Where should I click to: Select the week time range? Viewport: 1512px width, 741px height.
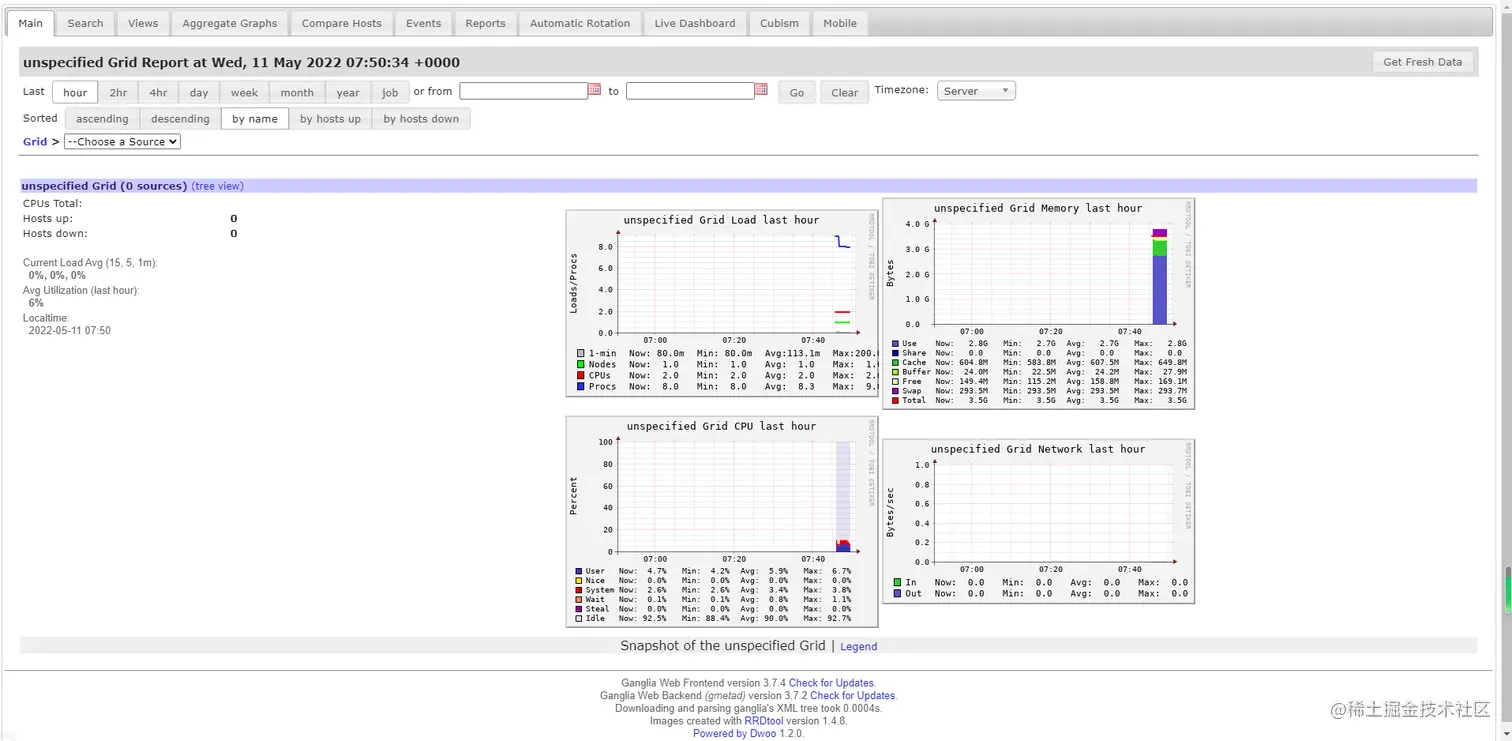(244, 92)
